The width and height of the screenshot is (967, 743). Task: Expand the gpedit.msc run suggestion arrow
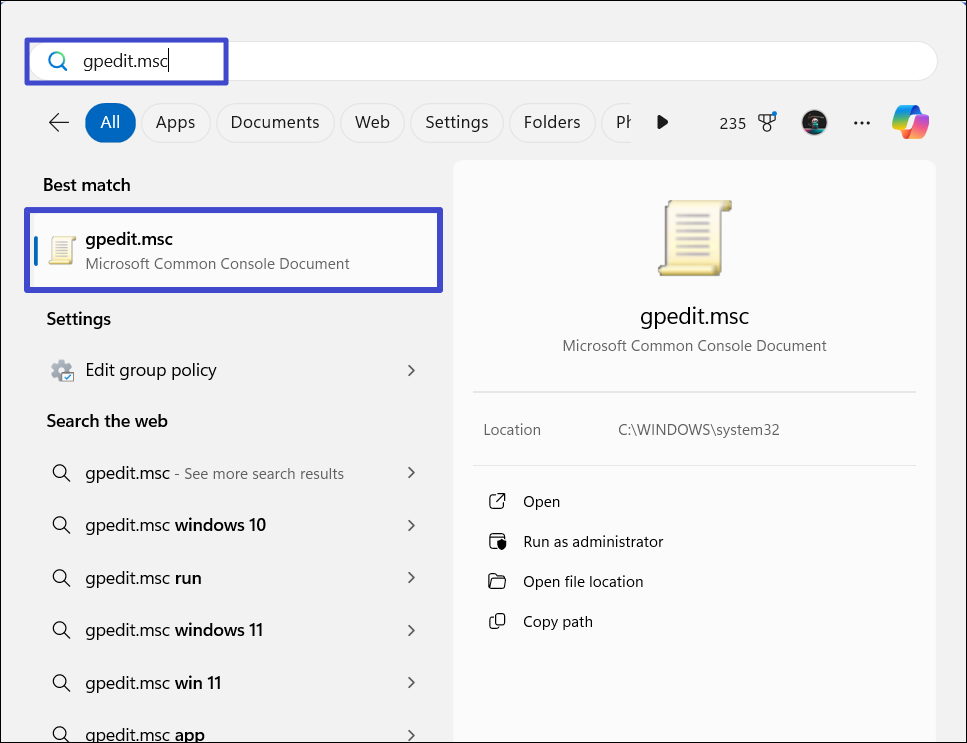point(411,578)
